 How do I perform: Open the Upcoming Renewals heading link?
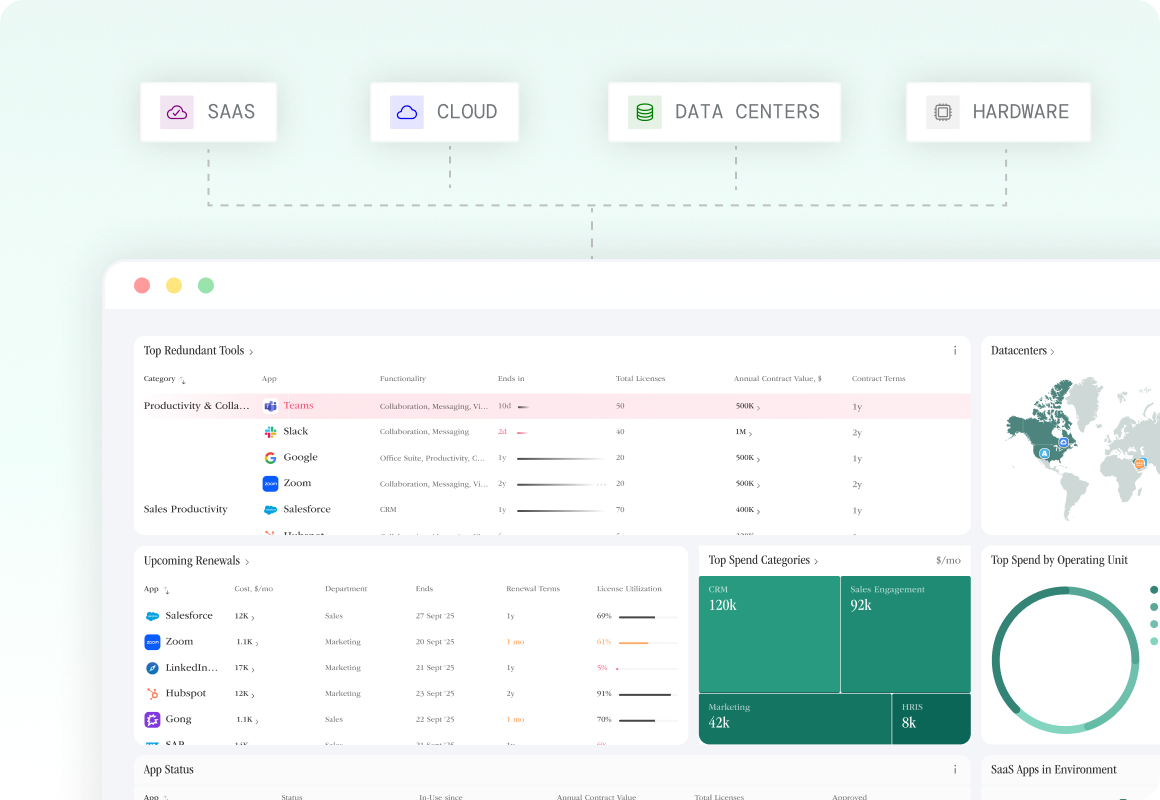(192, 561)
